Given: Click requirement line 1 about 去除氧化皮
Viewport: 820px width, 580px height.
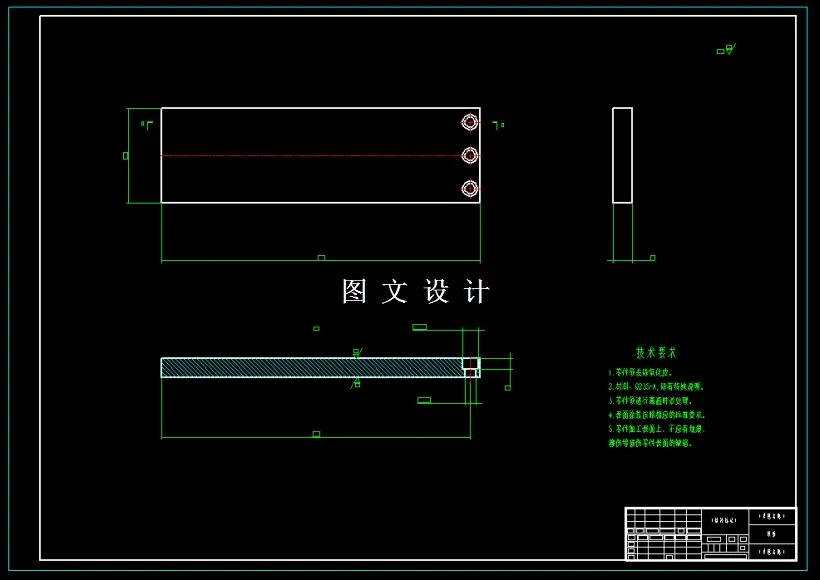Looking at the screenshot, I should tap(640, 373).
